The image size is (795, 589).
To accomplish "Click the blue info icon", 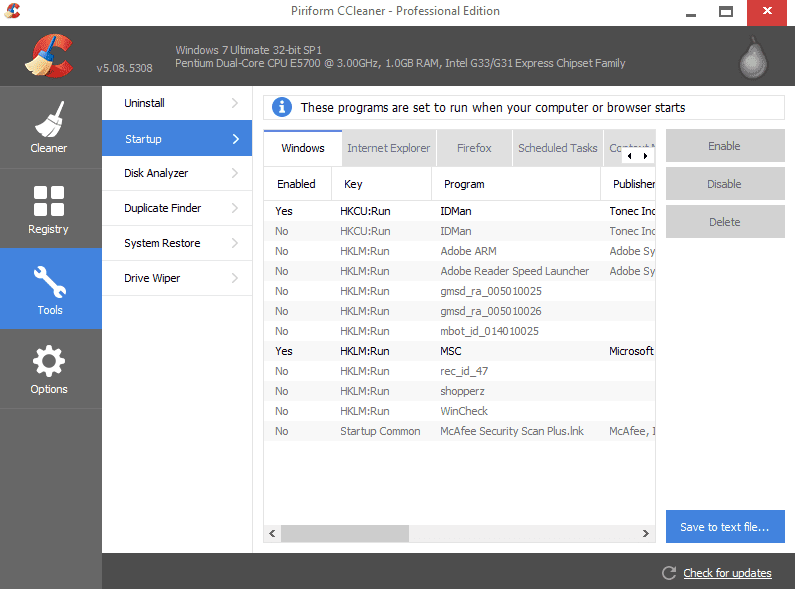I will (x=282, y=107).
